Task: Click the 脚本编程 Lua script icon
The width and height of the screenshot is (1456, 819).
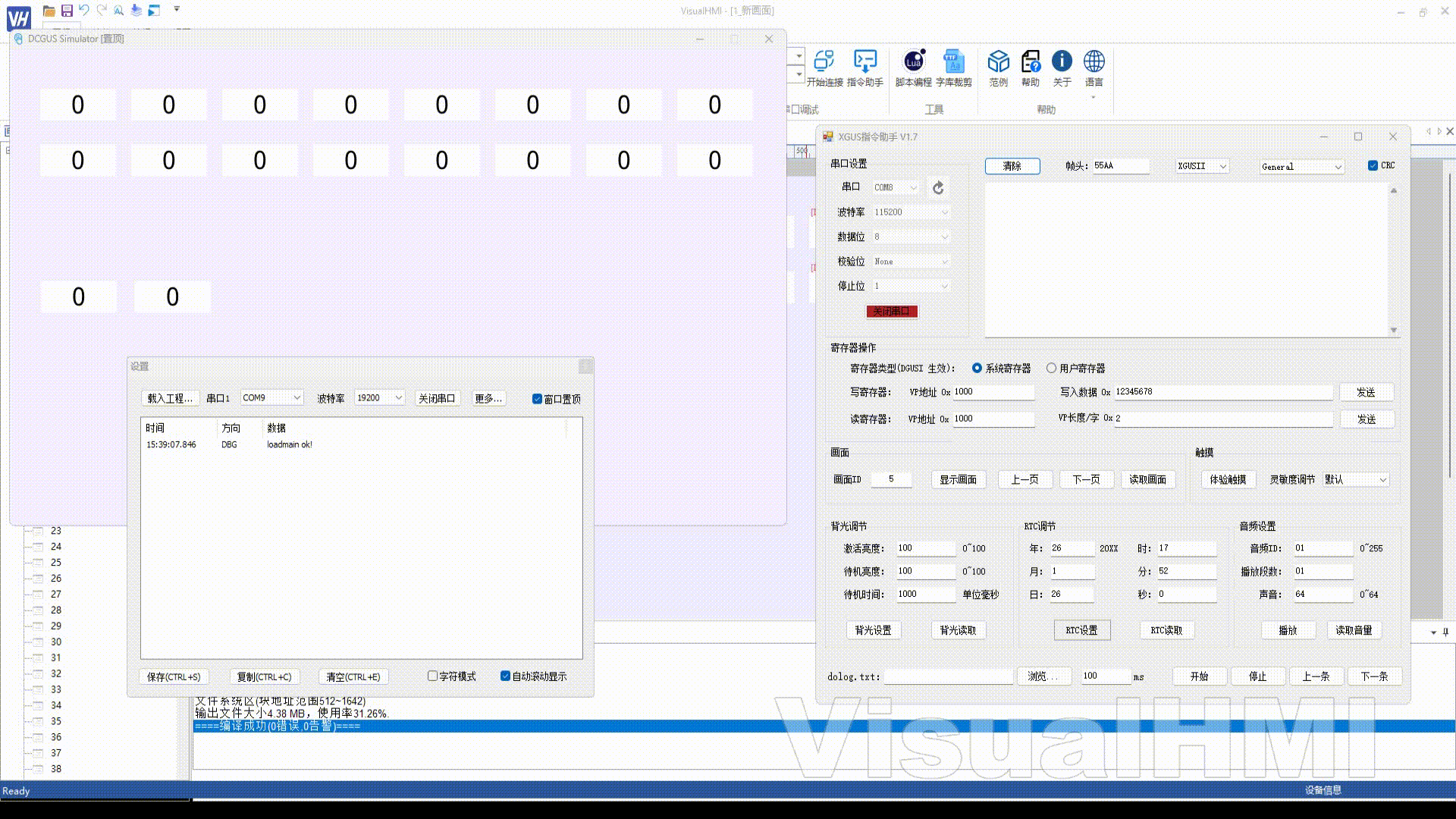Action: (x=913, y=62)
